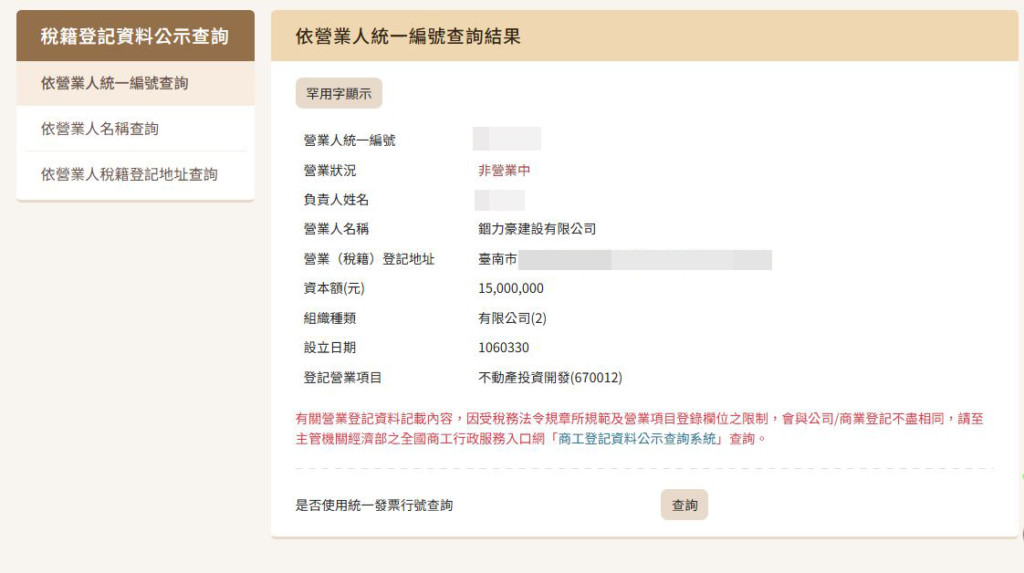Viewport: 1024px width, 573px height.
Task: Click the 登記營業項目 field label
Action: coord(343,378)
